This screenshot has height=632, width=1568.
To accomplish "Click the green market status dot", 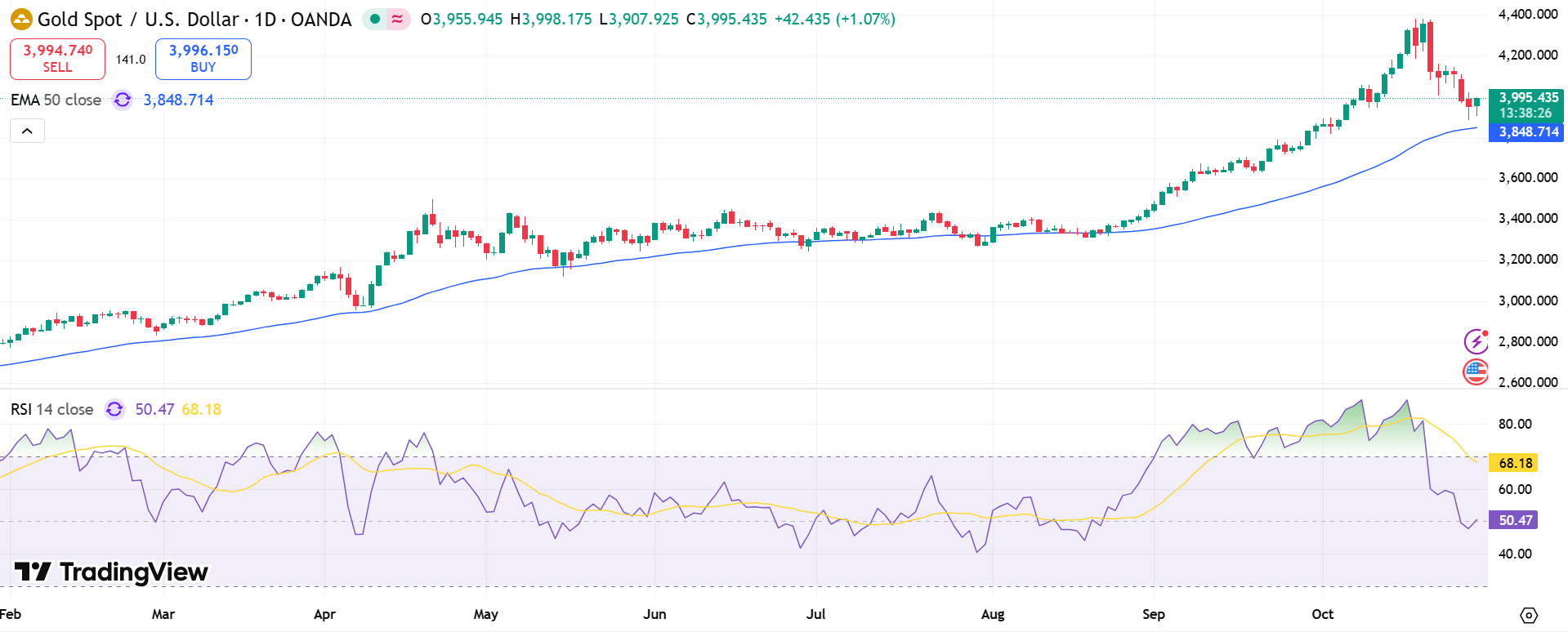I will point(375,19).
